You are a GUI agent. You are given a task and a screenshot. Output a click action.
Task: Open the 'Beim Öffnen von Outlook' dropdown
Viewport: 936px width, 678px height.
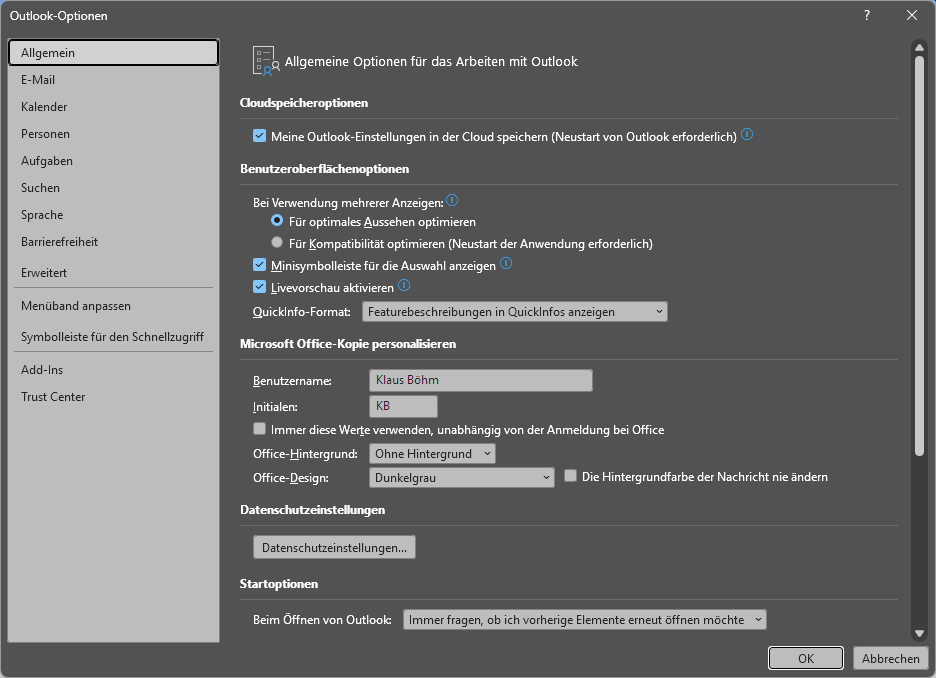point(584,620)
